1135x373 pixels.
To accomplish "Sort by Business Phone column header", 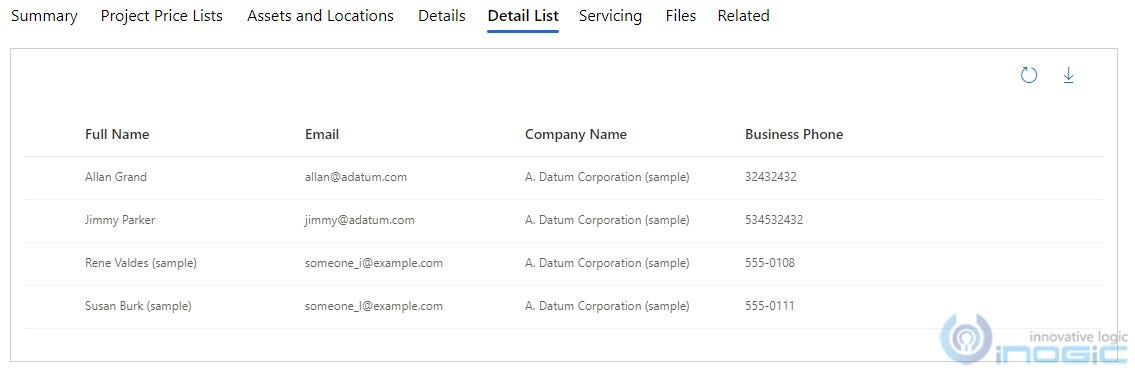I will point(794,134).
